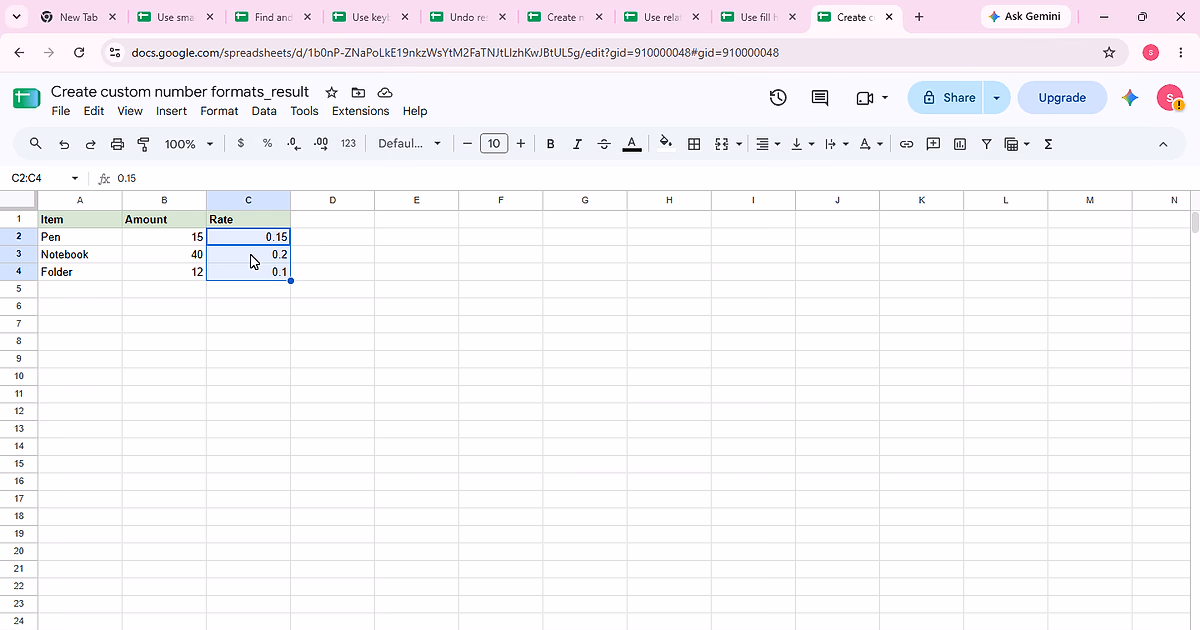Screen dimensions: 1200x630
Task: Click the Insert chart icon
Action: 960,144
